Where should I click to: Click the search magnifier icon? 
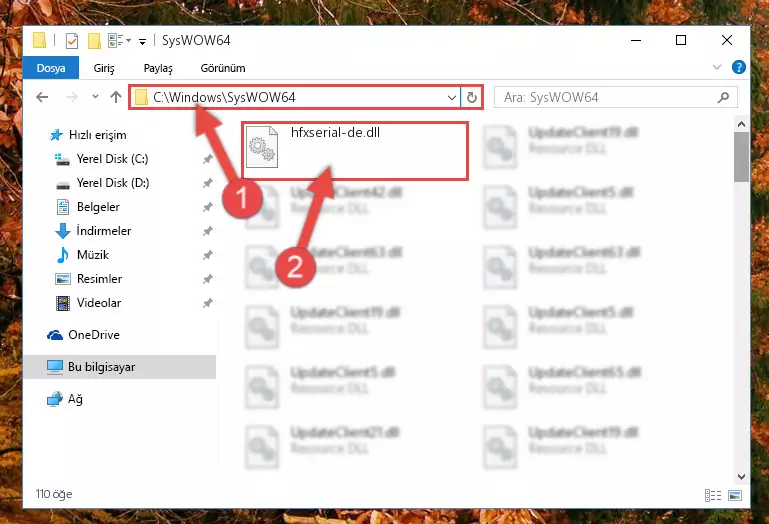(723, 97)
